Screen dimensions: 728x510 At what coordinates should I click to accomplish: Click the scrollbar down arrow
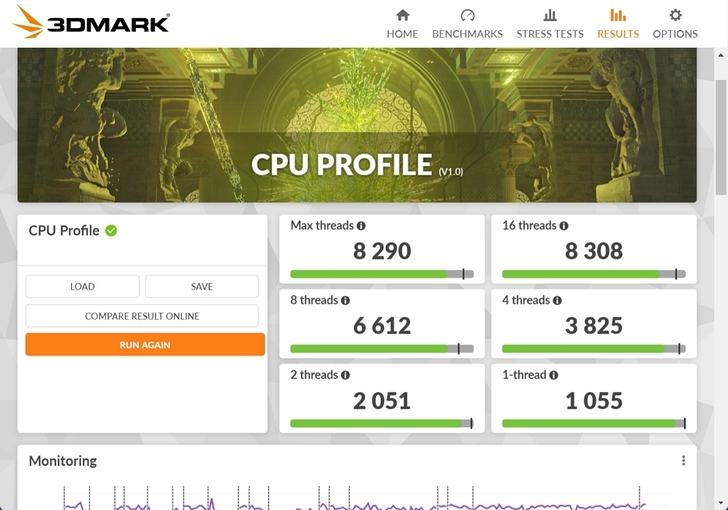pyautogui.click(x=721, y=504)
